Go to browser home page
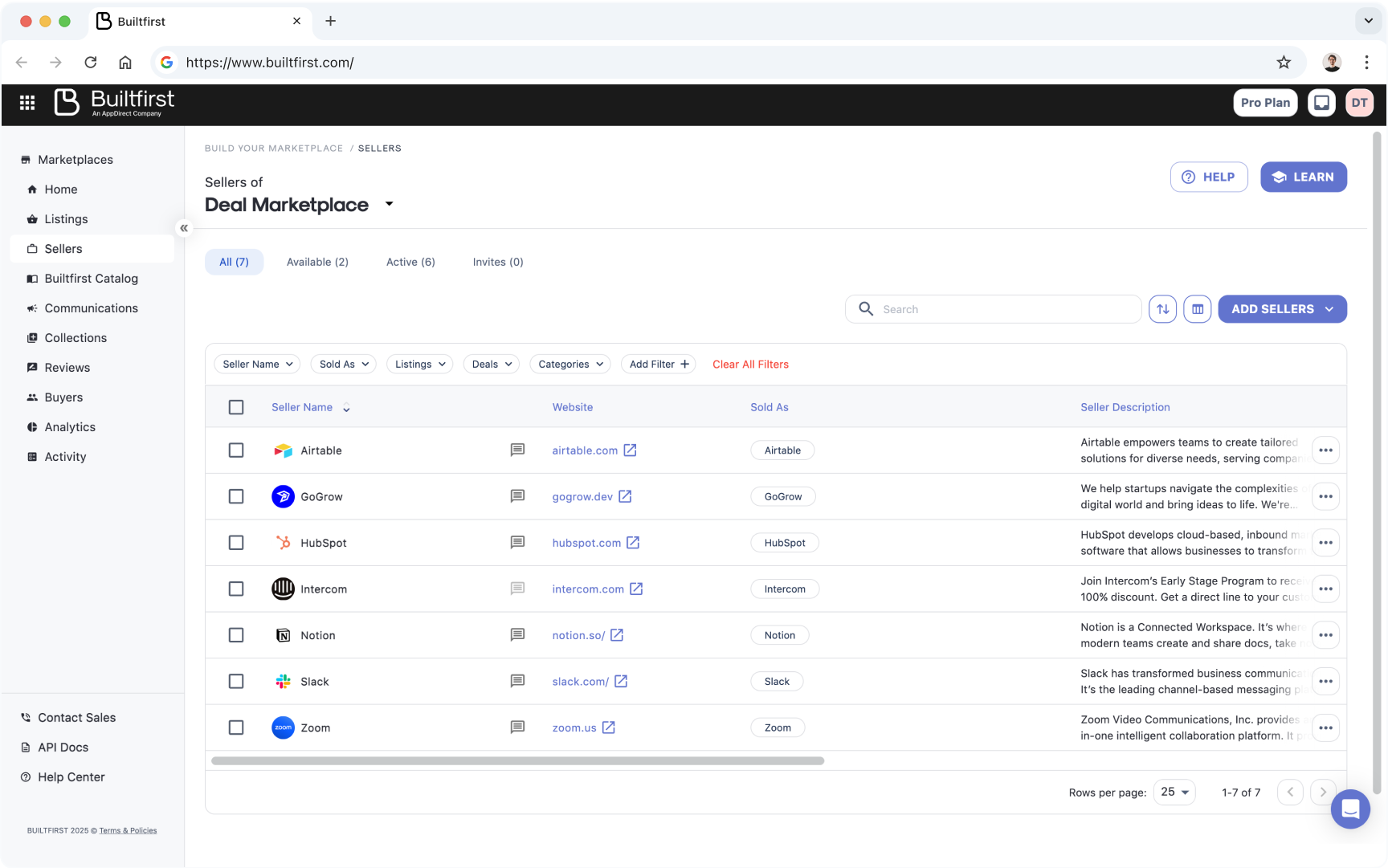Viewport: 1388px width, 868px height. click(x=125, y=63)
